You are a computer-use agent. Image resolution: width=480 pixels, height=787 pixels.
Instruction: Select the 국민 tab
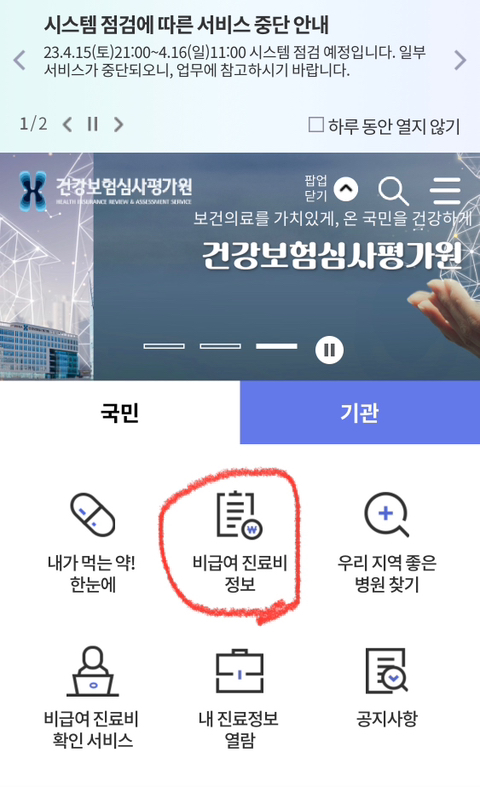click(x=120, y=412)
